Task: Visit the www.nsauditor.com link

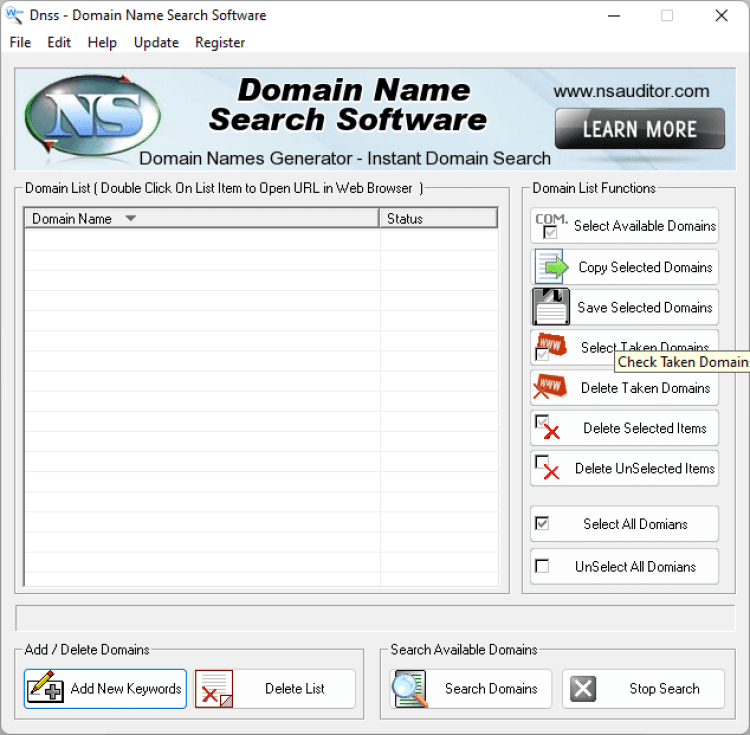Action: [x=631, y=91]
